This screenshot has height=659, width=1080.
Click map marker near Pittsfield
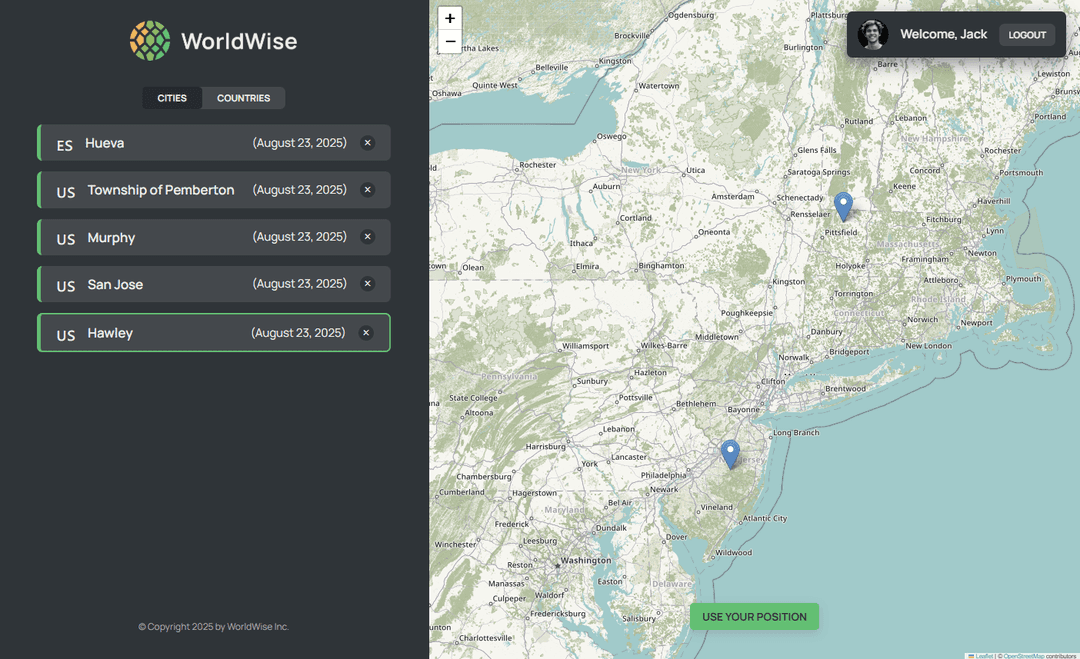[x=843, y=205]
